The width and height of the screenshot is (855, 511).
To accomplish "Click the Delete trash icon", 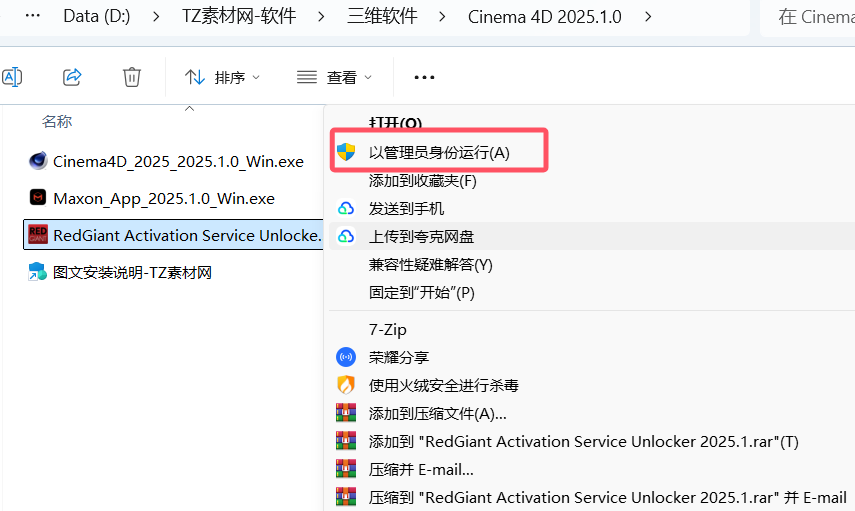I will tap(132, 77).
